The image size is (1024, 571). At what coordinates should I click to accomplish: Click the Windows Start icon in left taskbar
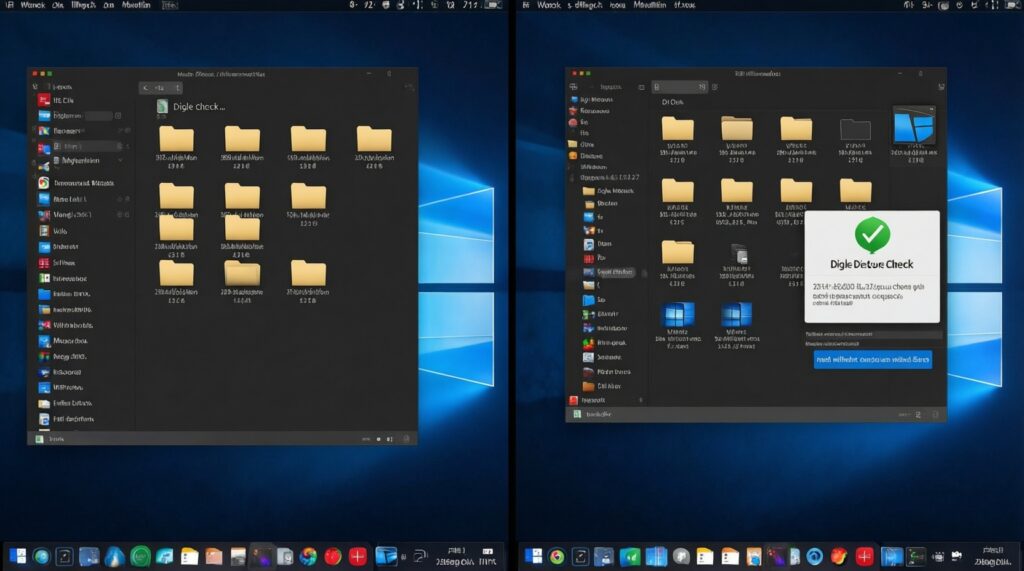tap(17, 556)
